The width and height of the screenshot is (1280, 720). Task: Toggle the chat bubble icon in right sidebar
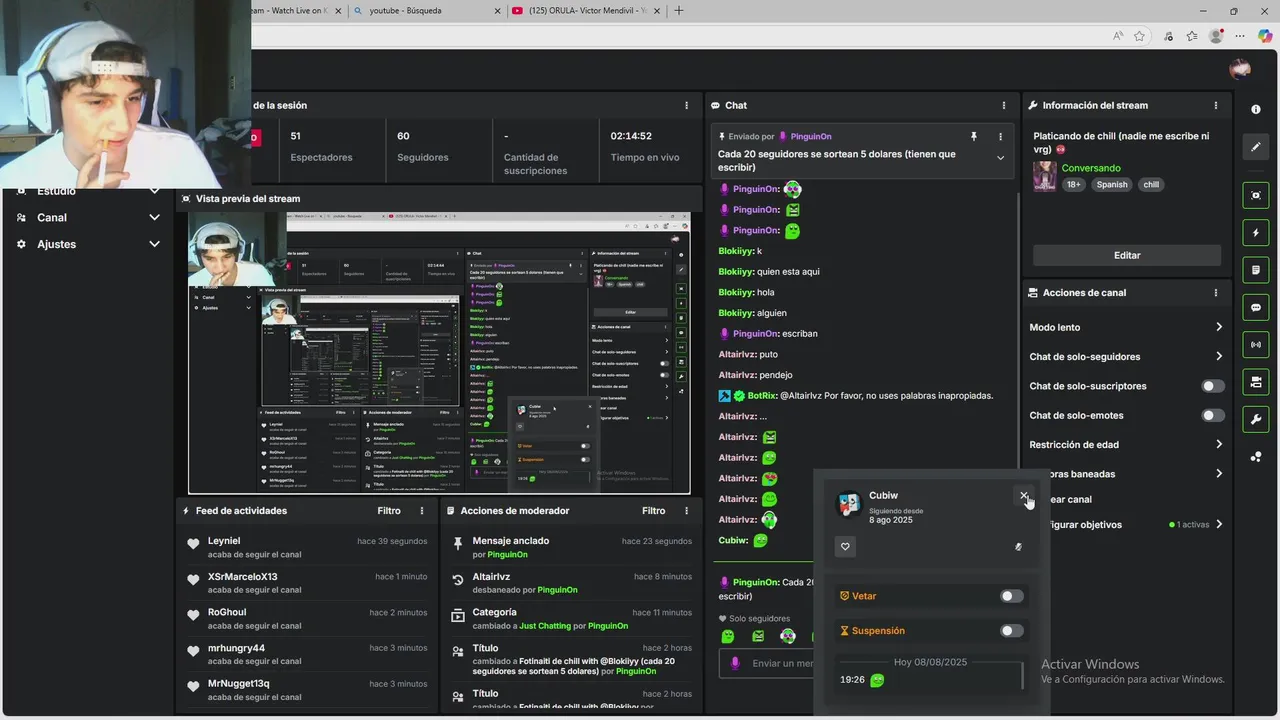click(x=1256, y=307)
